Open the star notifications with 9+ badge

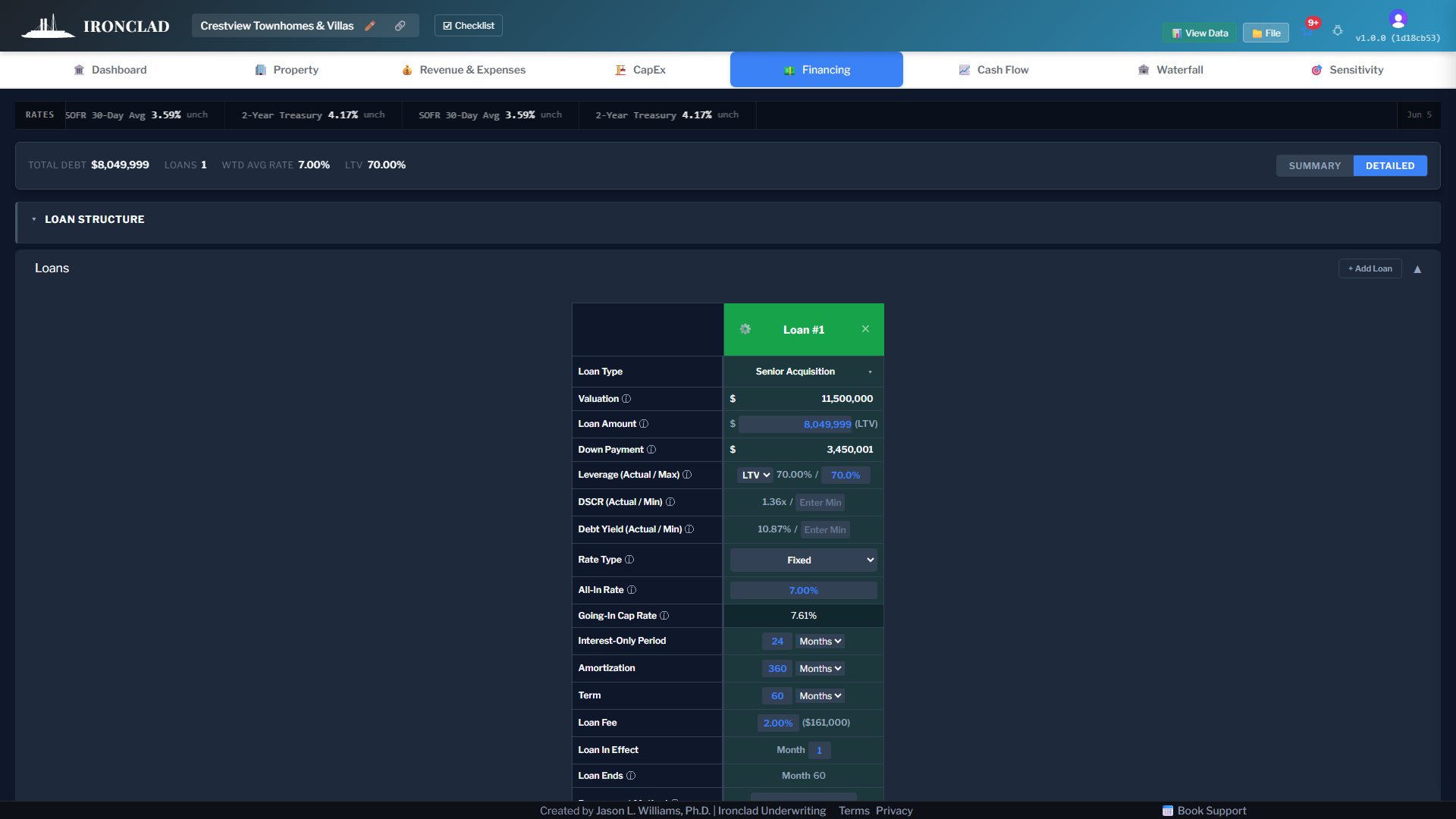1310,29
